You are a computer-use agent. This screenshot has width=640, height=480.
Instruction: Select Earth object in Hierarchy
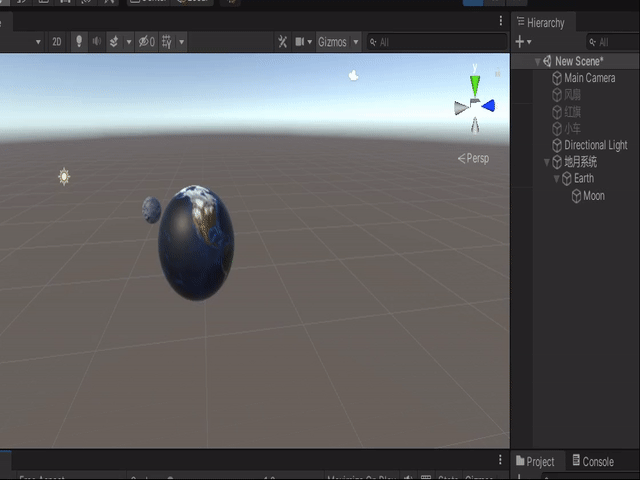[584, 178]
